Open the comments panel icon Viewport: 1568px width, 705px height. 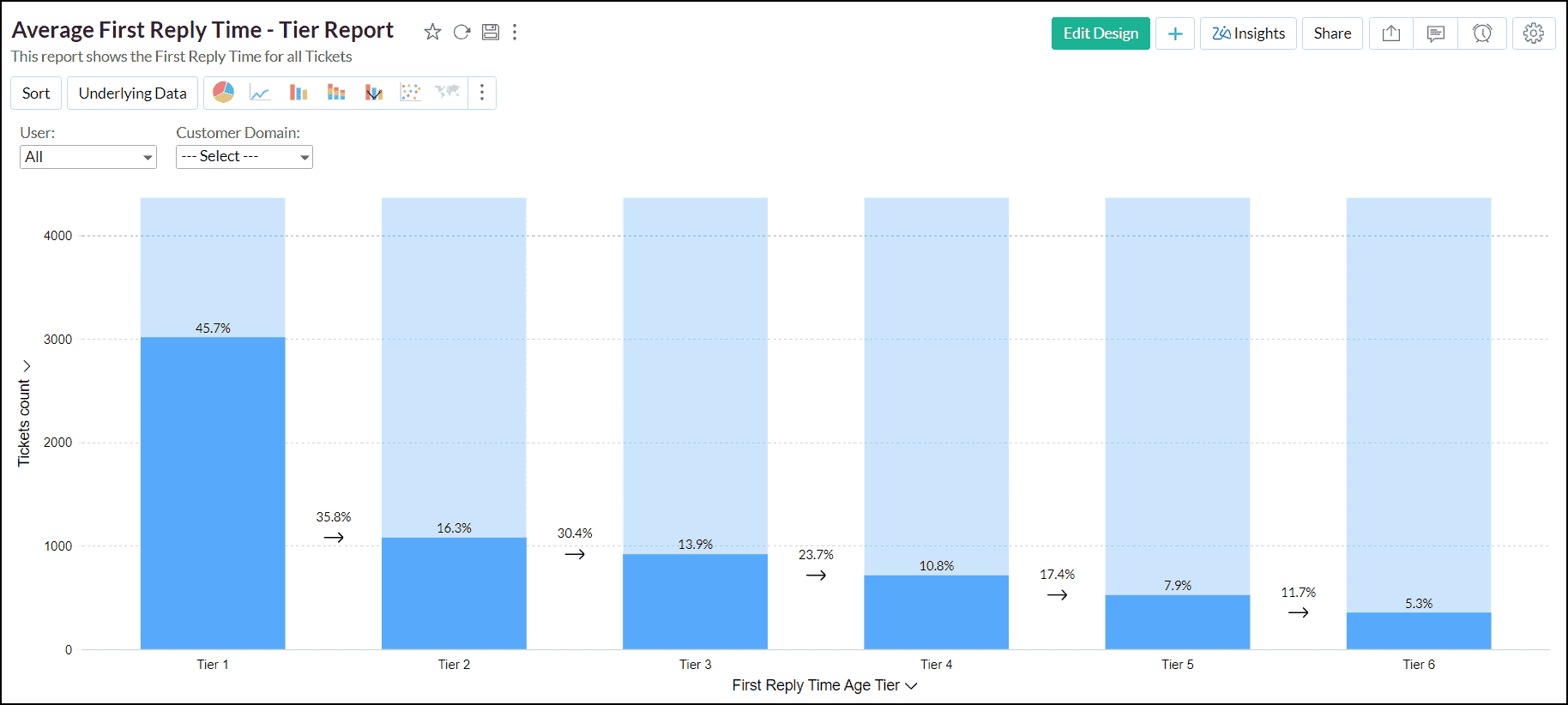point(1435,33)
